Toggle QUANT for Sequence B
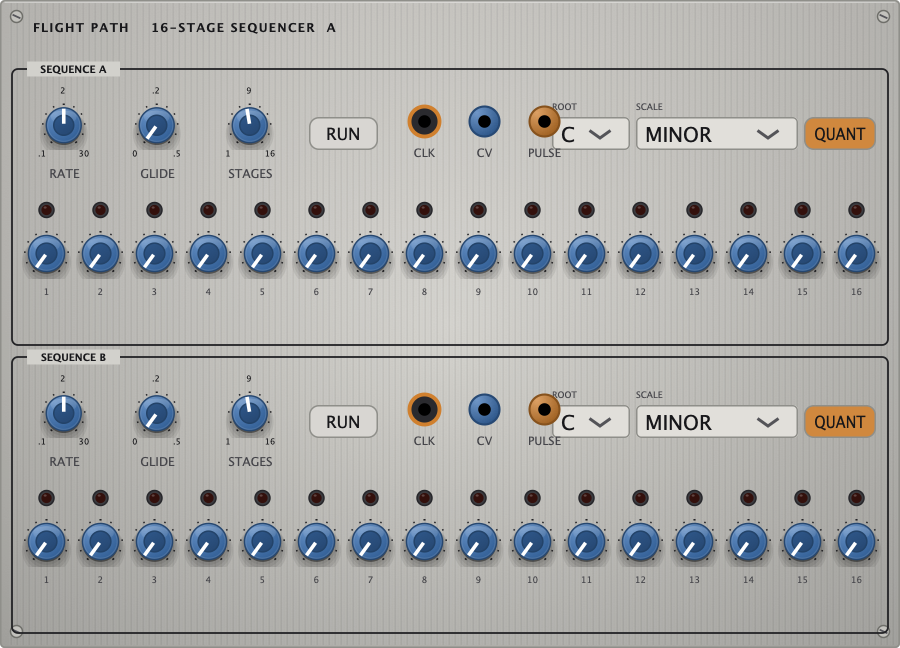 (x=839, y=422)
